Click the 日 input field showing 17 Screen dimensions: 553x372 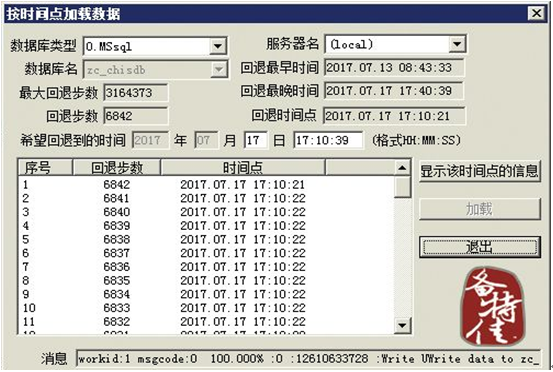(256, 140)
